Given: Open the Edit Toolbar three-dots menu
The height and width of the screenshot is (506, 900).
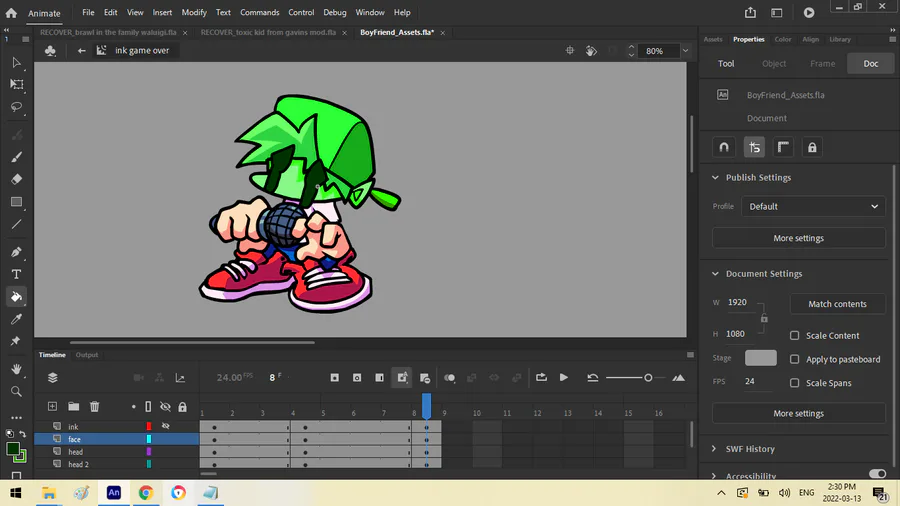Looking at the screenshot, I should (x=16, y=418).
